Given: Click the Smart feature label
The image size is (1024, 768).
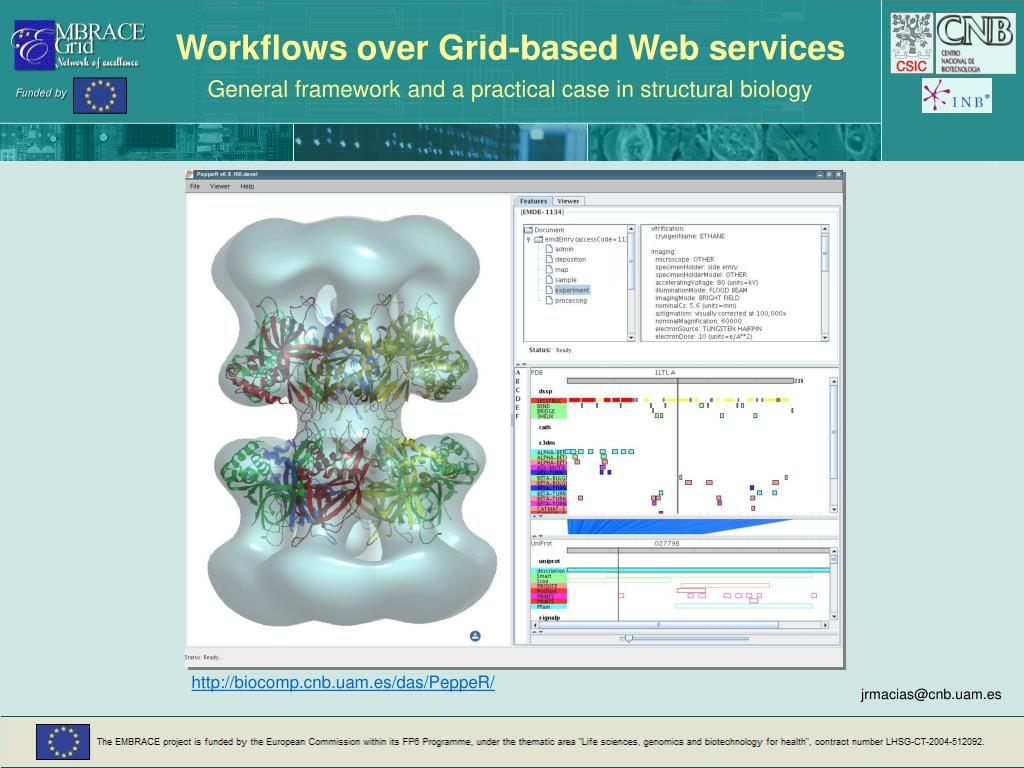Looking at the screenshot, I should pos(549,576).
